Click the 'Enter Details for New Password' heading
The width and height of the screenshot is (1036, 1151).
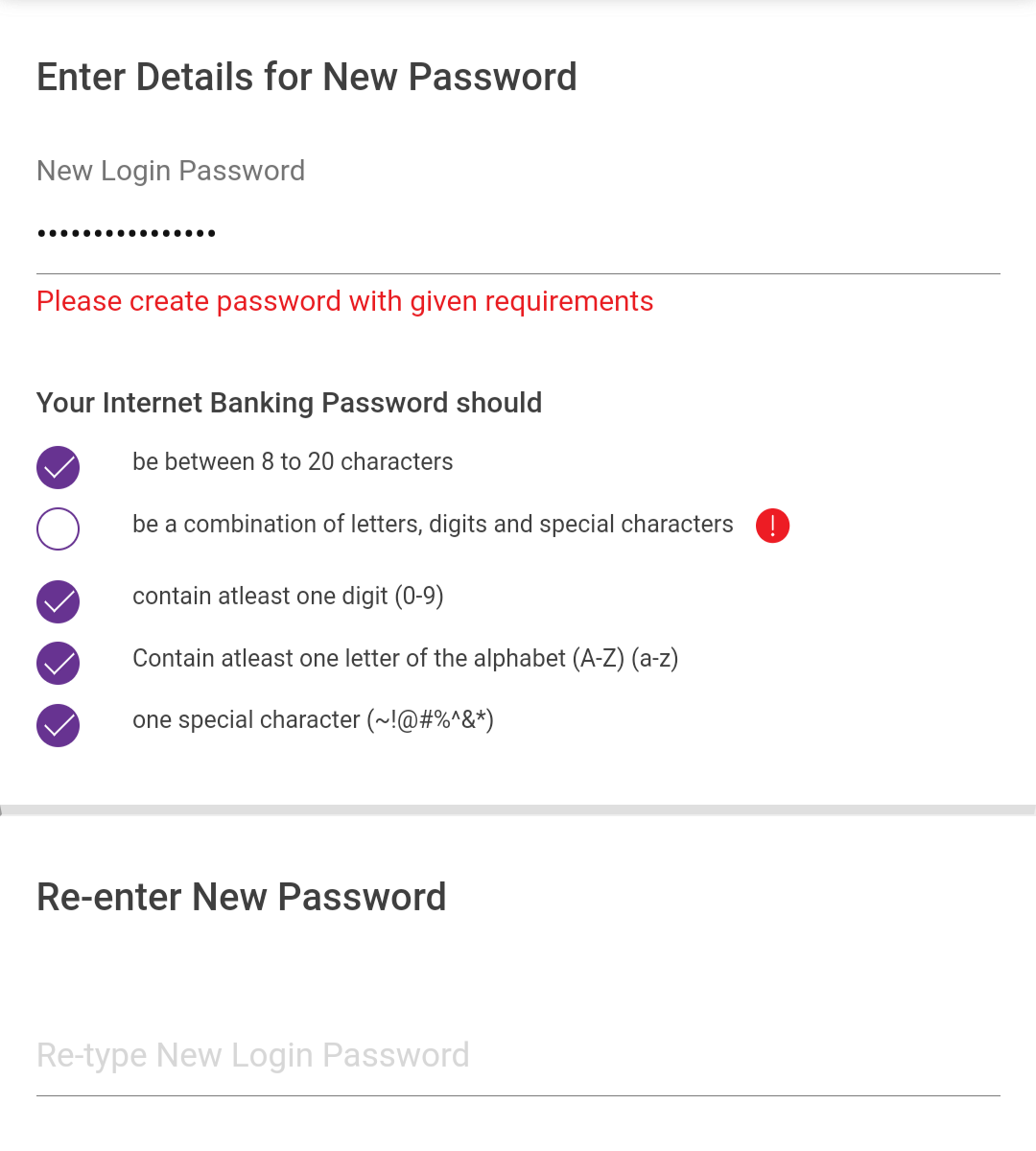pos(307,78)
